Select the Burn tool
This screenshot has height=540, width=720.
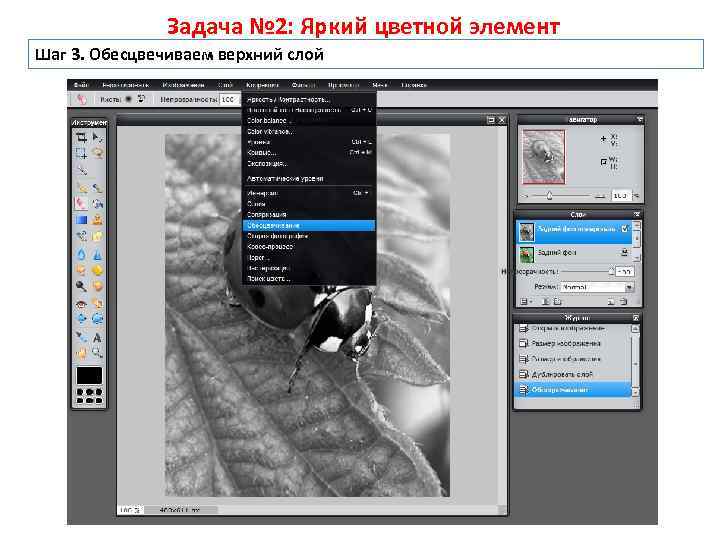pyautogui.click(x=97, y=286)
